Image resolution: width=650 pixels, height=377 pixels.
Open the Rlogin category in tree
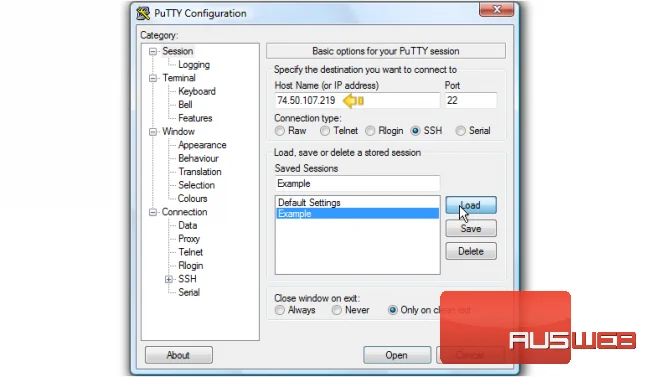click(x=191, y=265)
